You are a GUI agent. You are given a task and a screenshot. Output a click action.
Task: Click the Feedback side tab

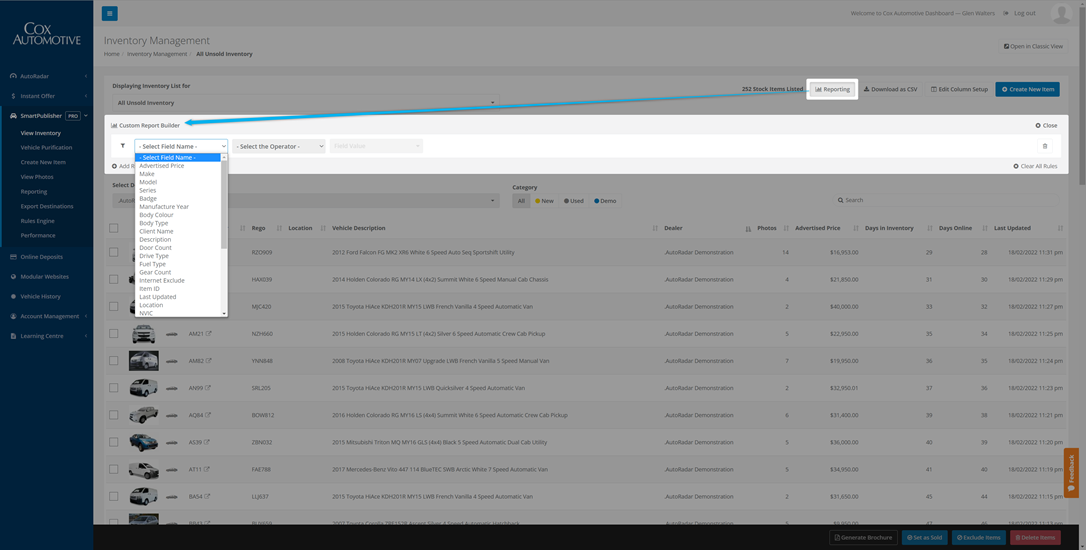(1071, 472)
